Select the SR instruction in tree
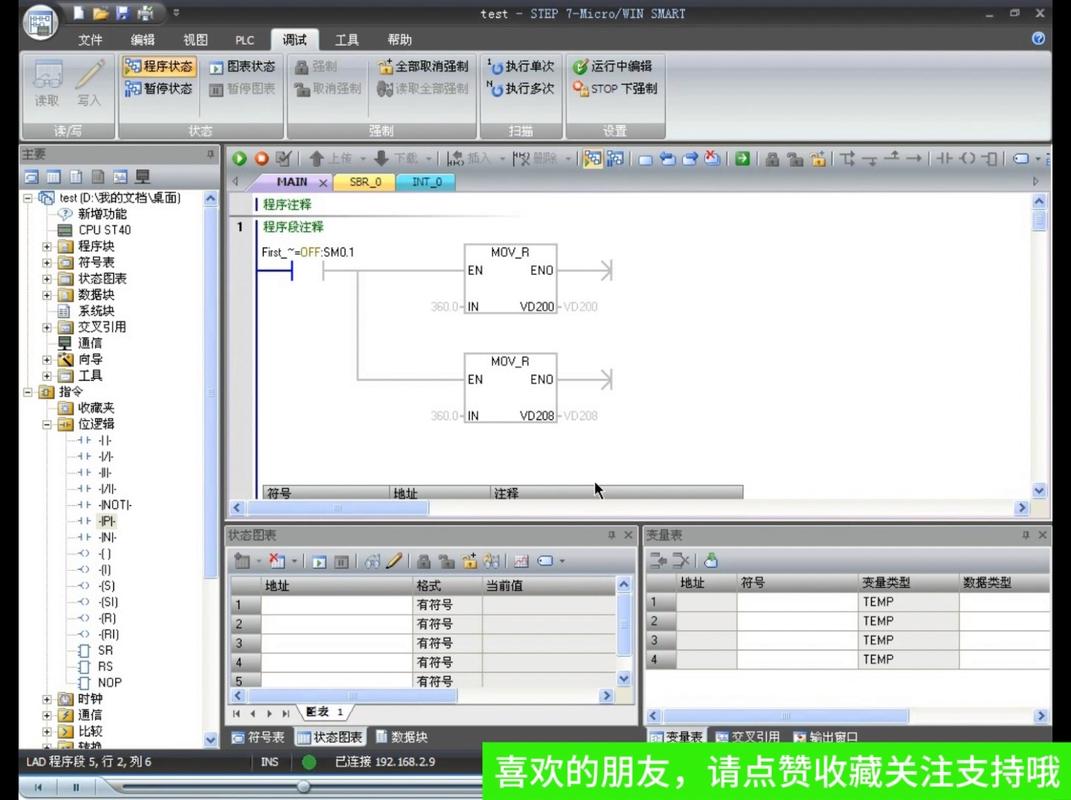The image size is (1071, 800). point(105,650)
